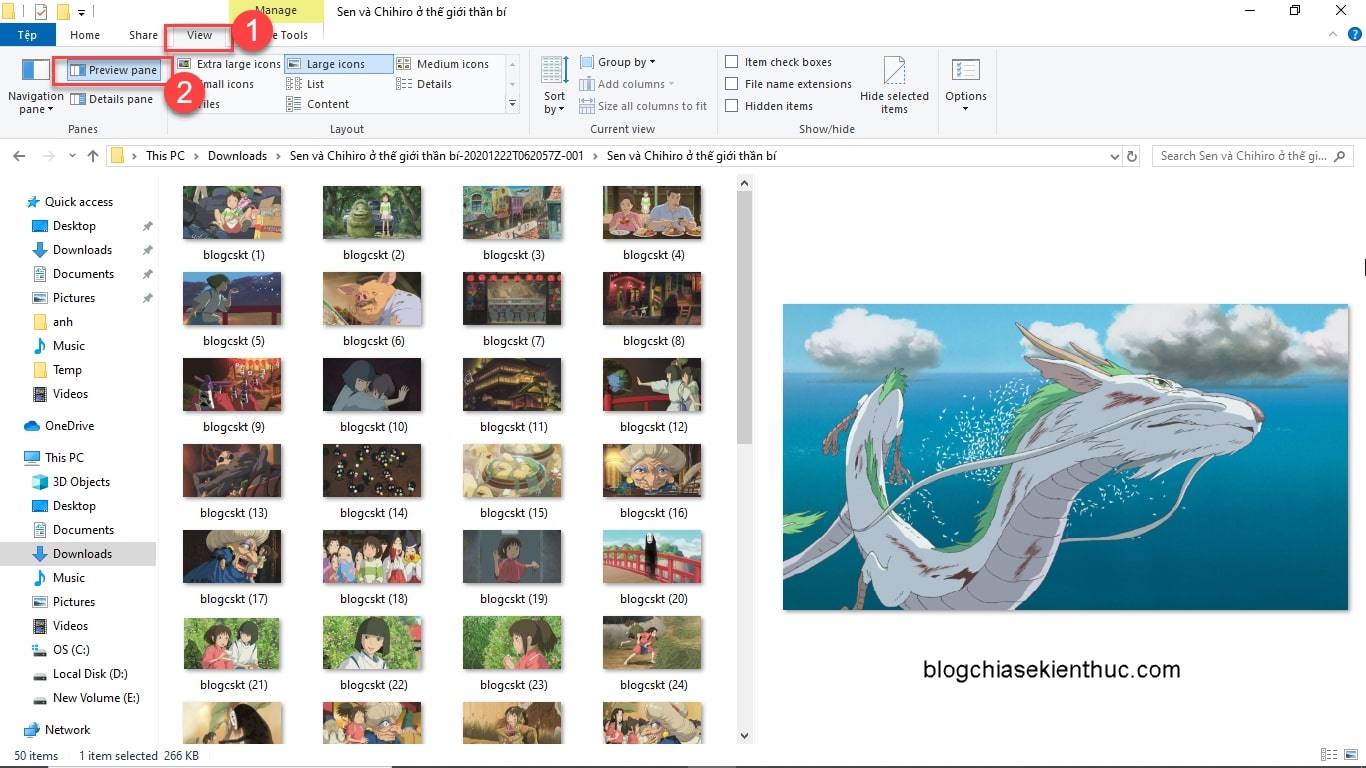Open Music under Quick access
The width and height of the screenshot is (1366, 768).
tap(60, 346)
